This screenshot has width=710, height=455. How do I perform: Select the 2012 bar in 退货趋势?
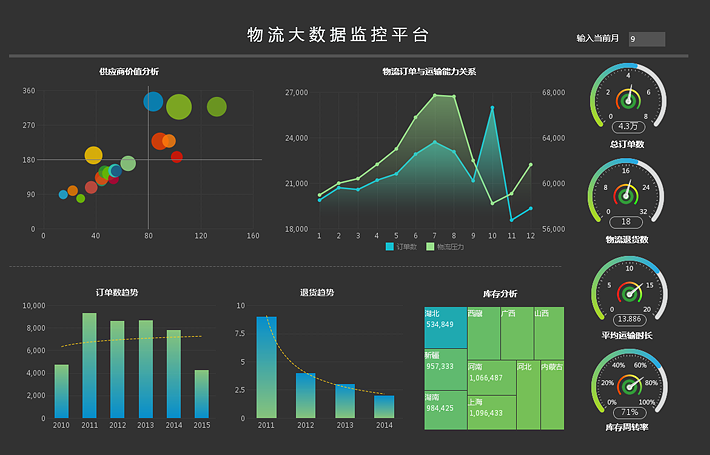306,395
